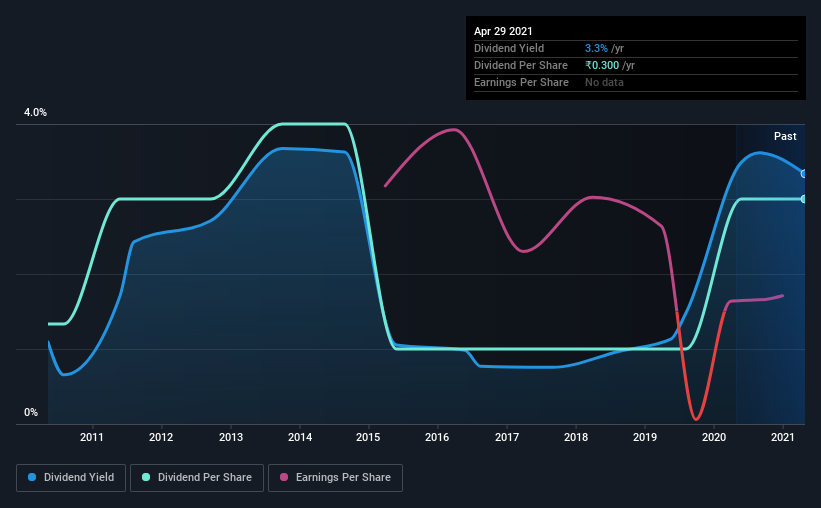Image resolution: width=821 pixels, height=508 pixels.
Task: Click the 2019 x-axis label
Action: [x=645, y=437]
